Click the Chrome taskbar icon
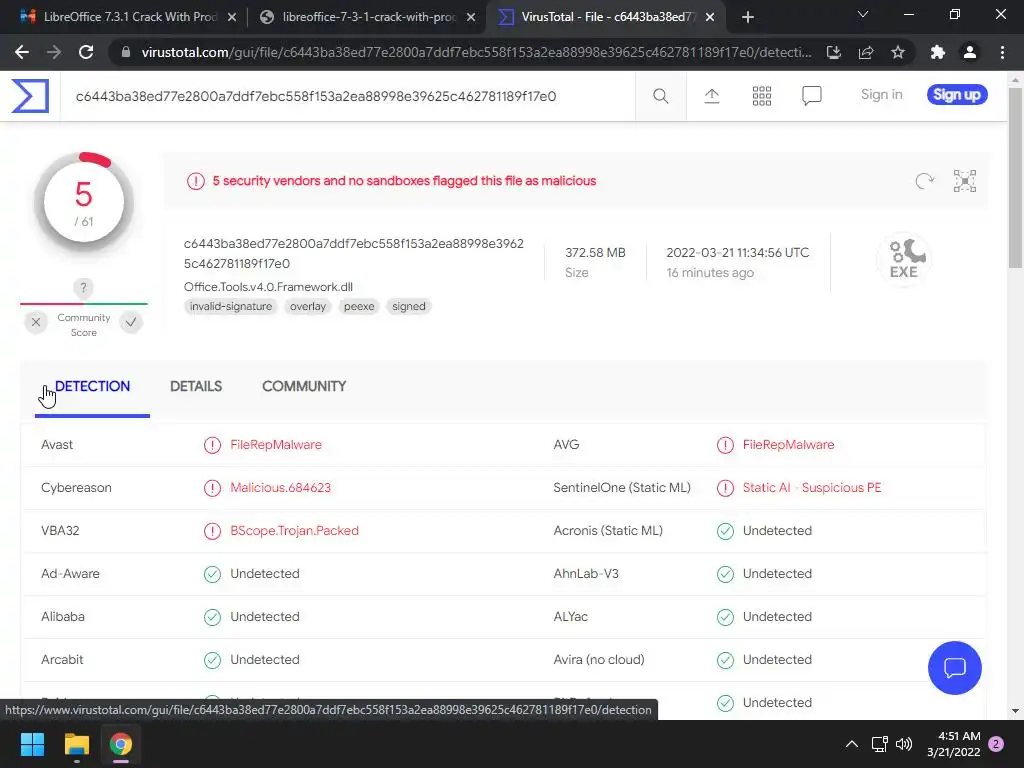Image resolution: width=1024 pixels, height=768 pixels. [121, 744]
